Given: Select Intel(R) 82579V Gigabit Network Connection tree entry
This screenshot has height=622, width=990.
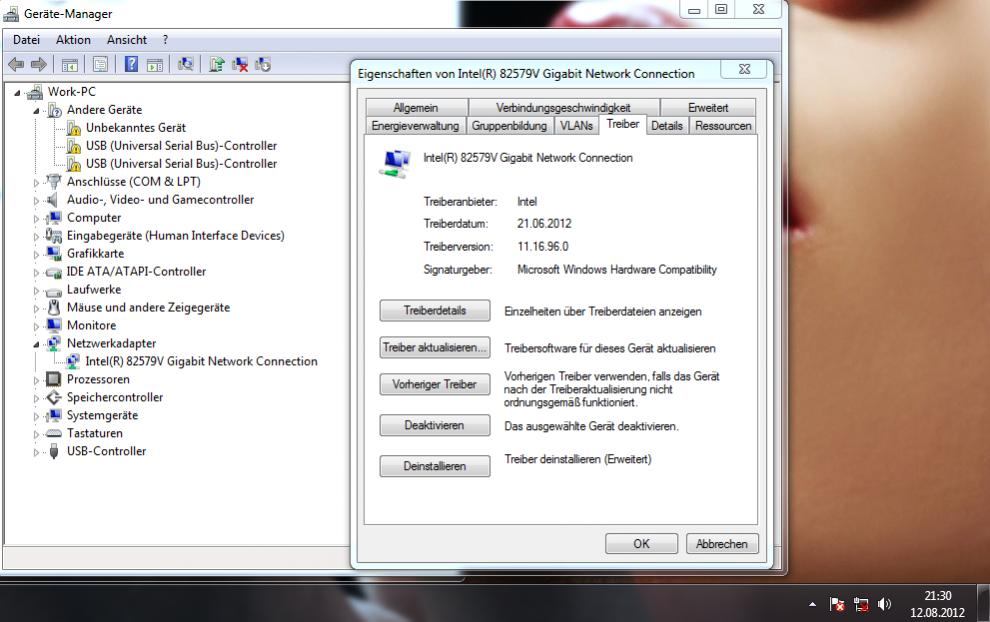Looking at the screenshot, I should (x=201, y=361).
